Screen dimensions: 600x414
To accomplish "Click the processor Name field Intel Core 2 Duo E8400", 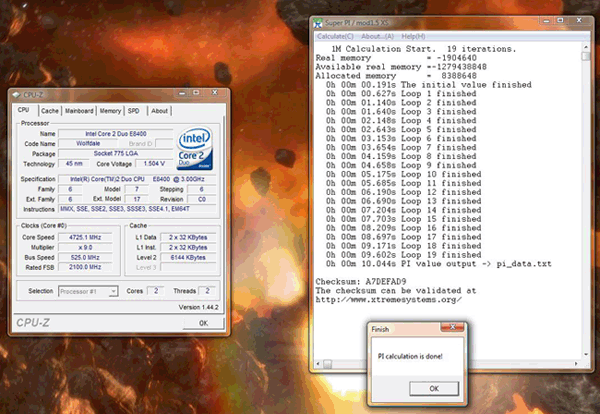I will click(x=116, y=134).
